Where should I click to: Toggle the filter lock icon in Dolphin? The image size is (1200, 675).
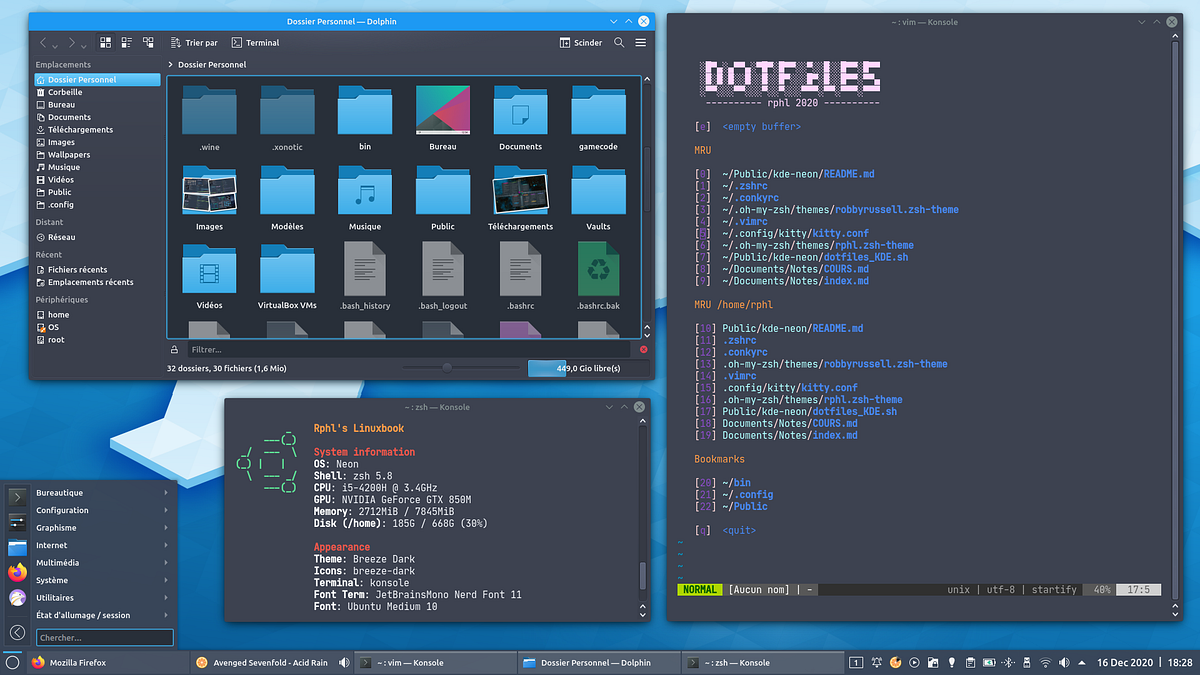pyautogui.click(x=175, y=350)
